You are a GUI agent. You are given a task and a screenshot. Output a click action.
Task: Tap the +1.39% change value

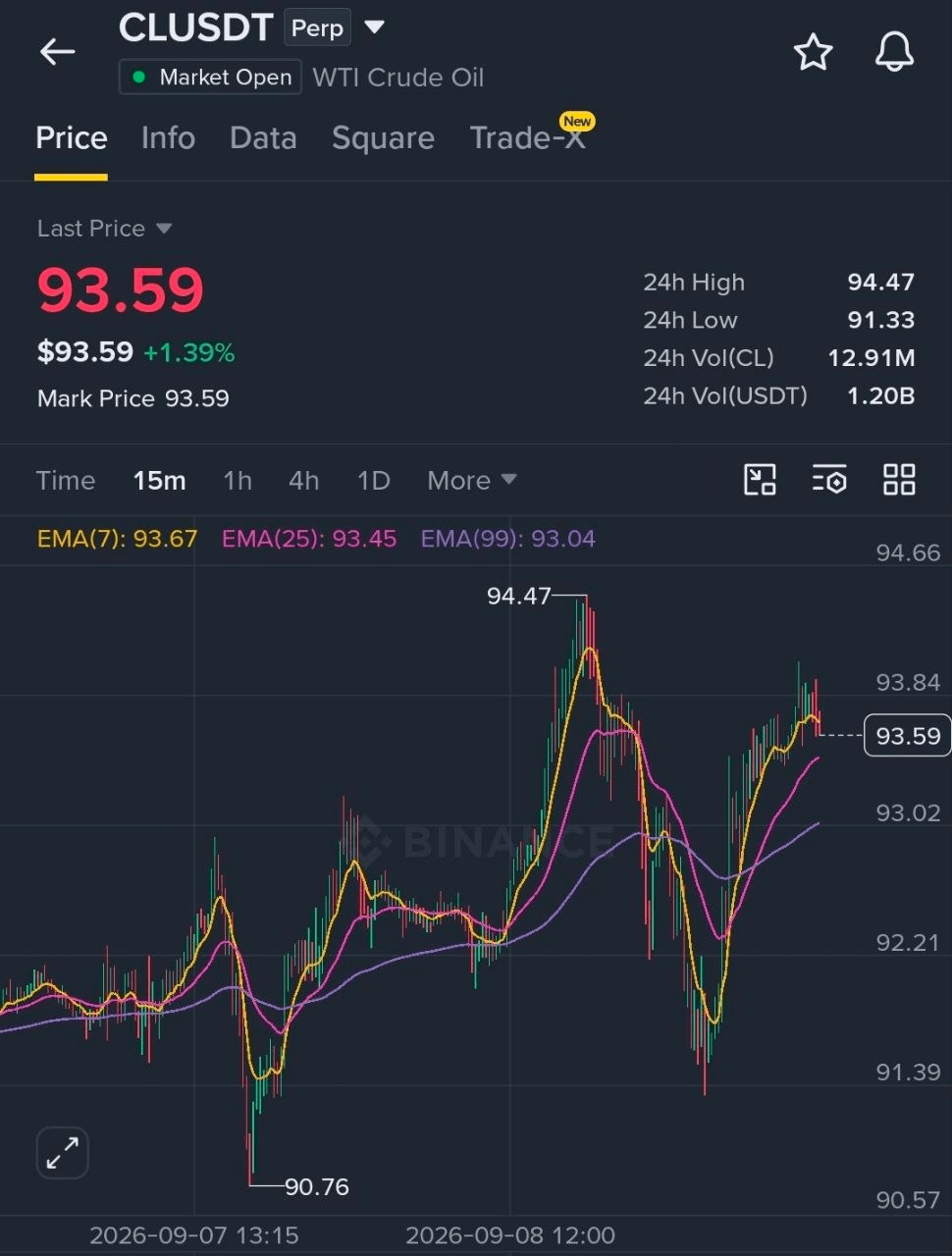click(x=189, y=353)
